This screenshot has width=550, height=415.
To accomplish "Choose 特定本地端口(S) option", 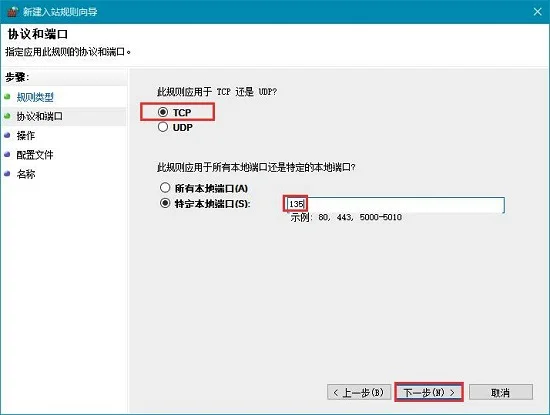I will point(165,203).
